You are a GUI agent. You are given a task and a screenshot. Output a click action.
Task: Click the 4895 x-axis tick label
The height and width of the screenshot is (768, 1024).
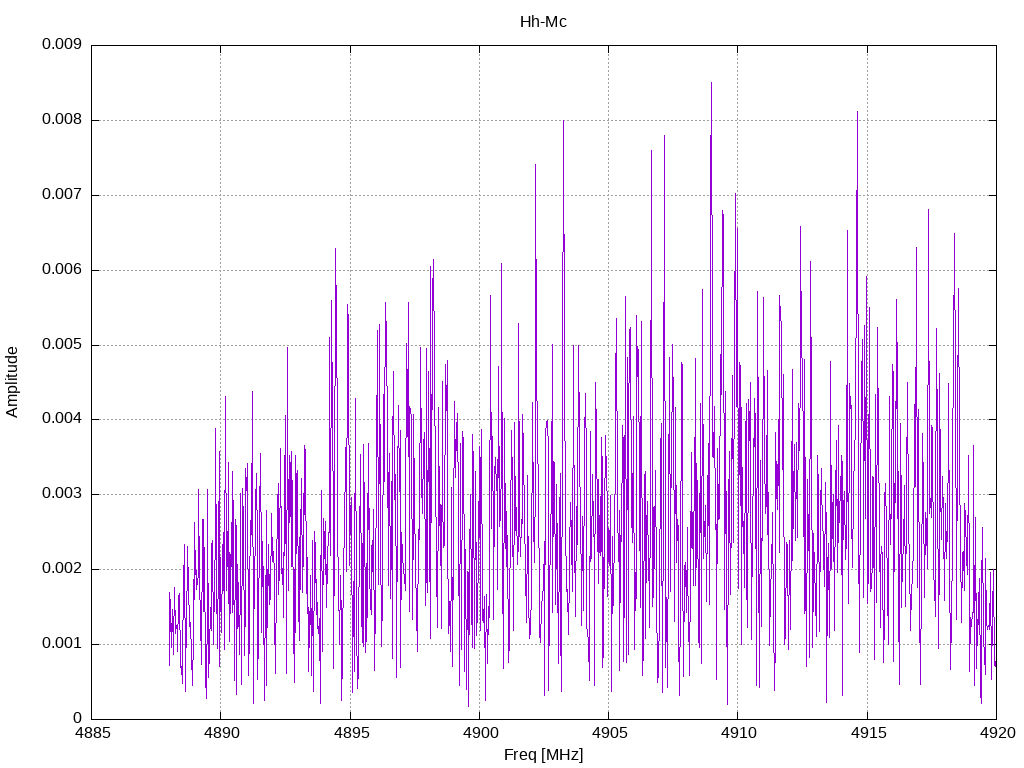point(351,733)
